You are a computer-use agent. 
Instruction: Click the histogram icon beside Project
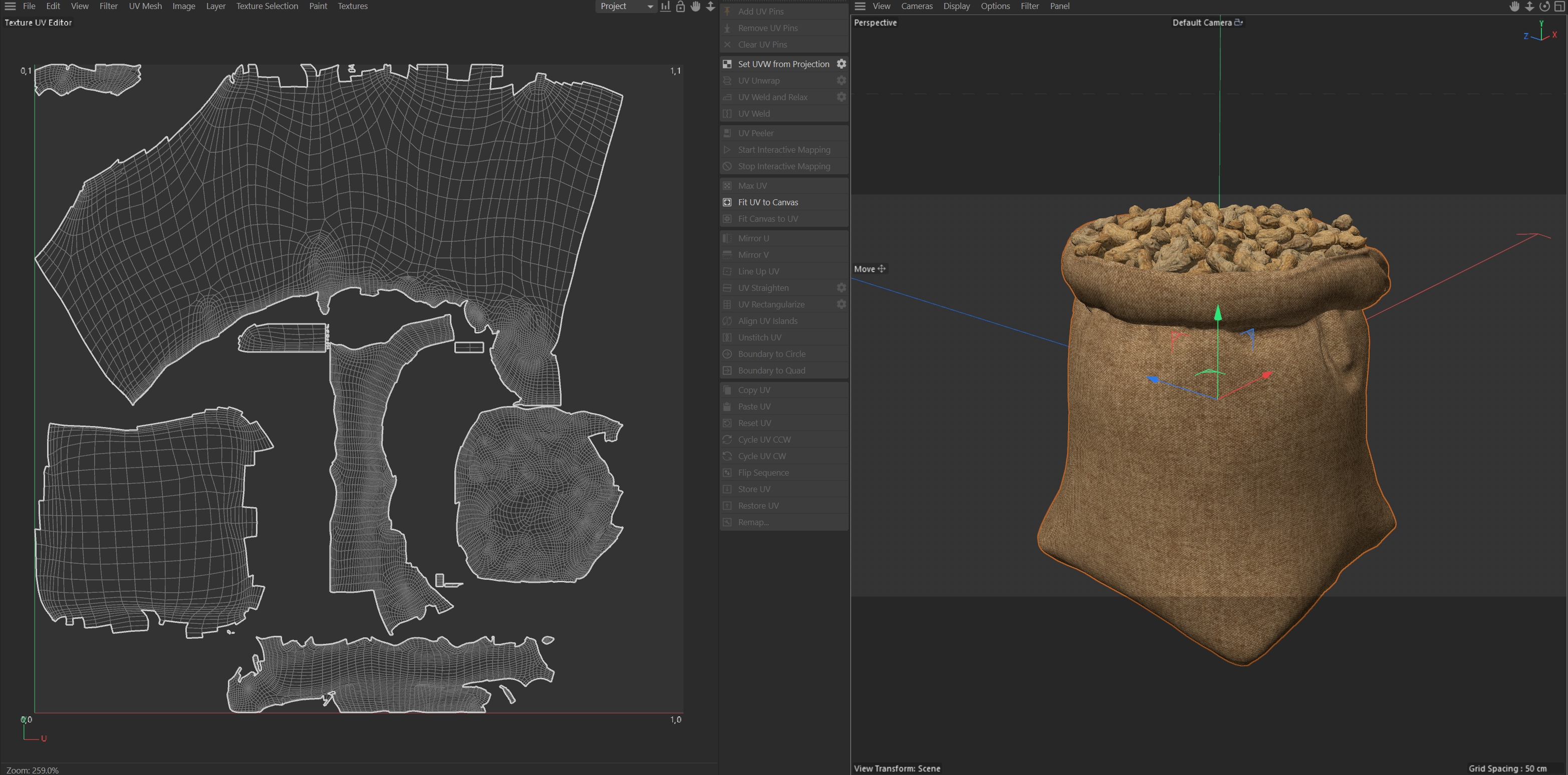coord(665,6)
